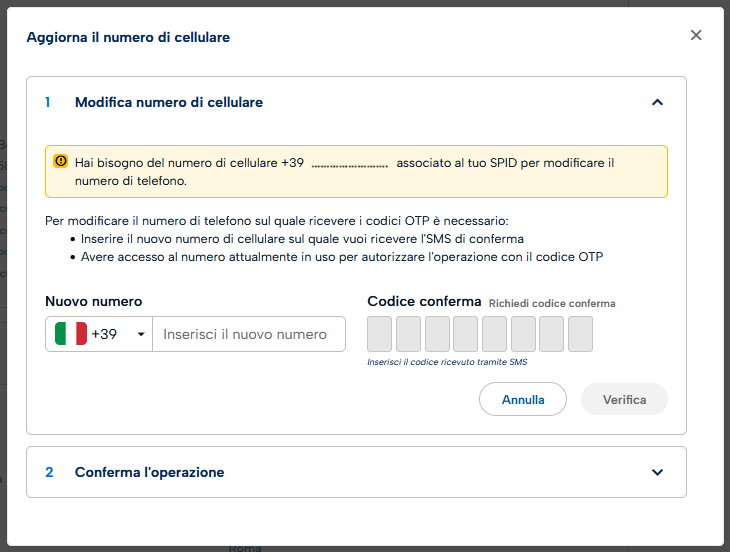Open the Conferma l'operazione step heading
Screen dimensions: 730x552
pos(149,472)
